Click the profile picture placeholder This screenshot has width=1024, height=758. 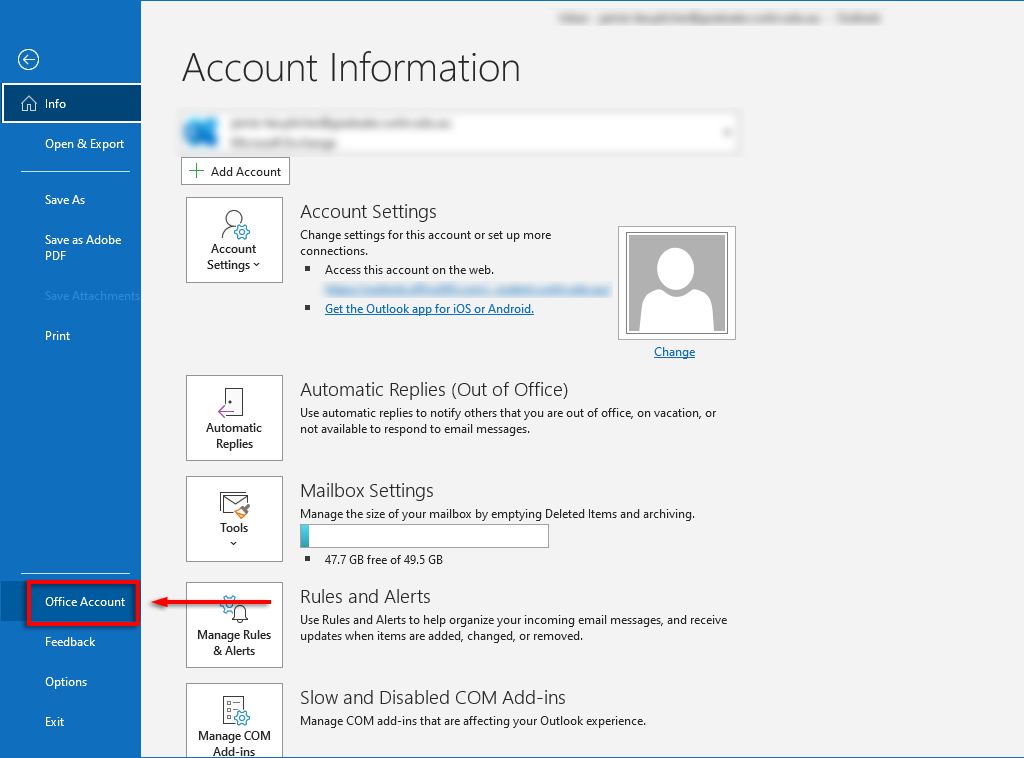[x=676, y=283]
